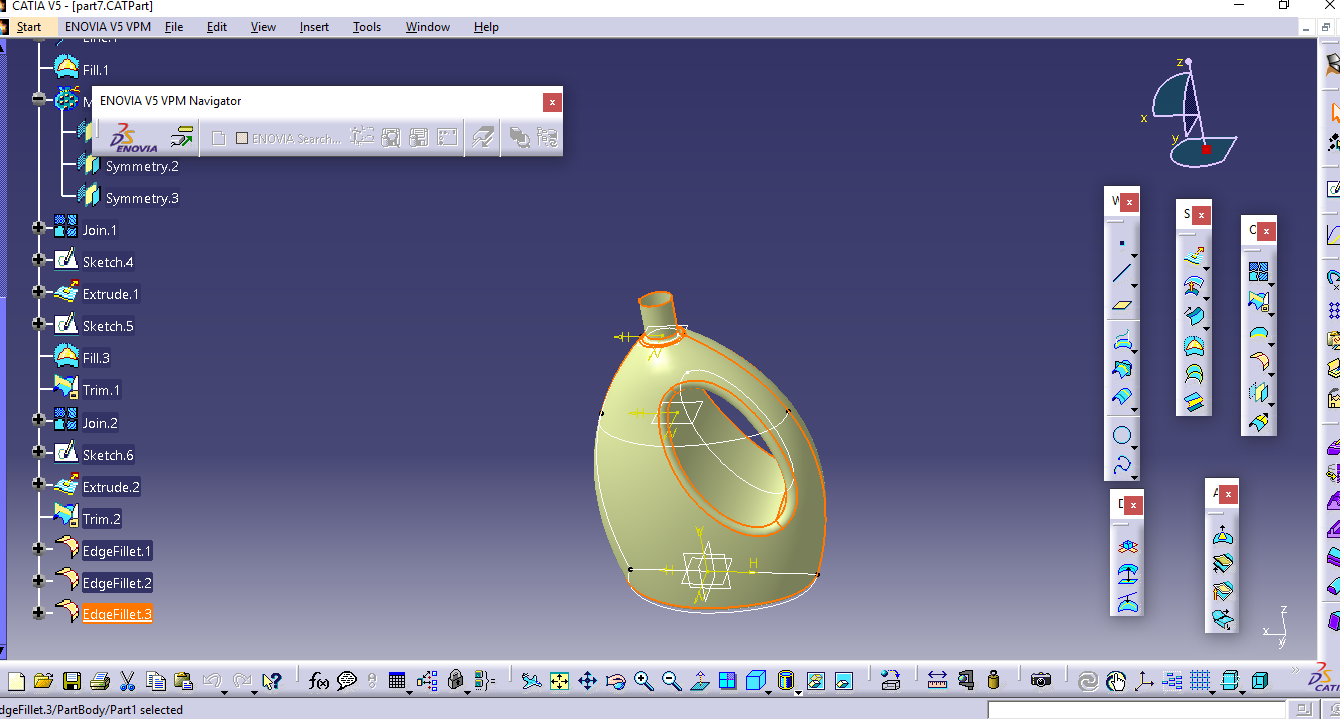
Task: Click the Edge Fillet icon in Operations toolbar
Action: [1259, 361]
